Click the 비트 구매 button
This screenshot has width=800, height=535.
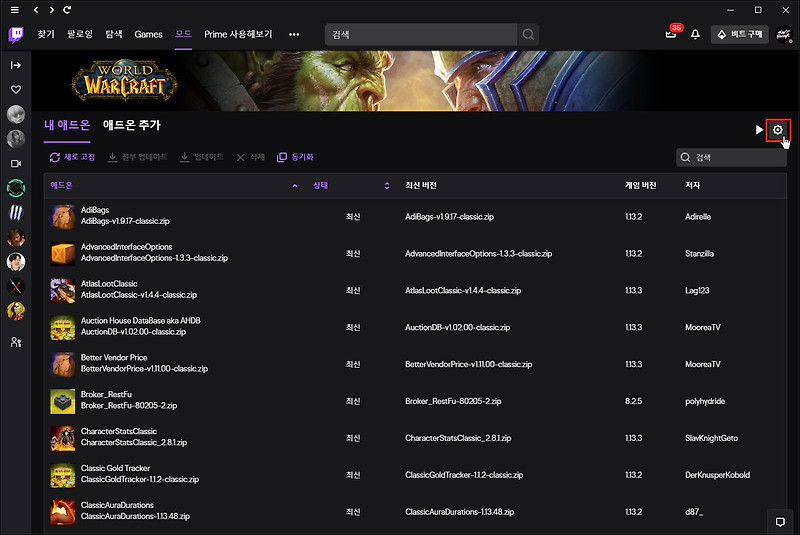click(x=739, y=35)
